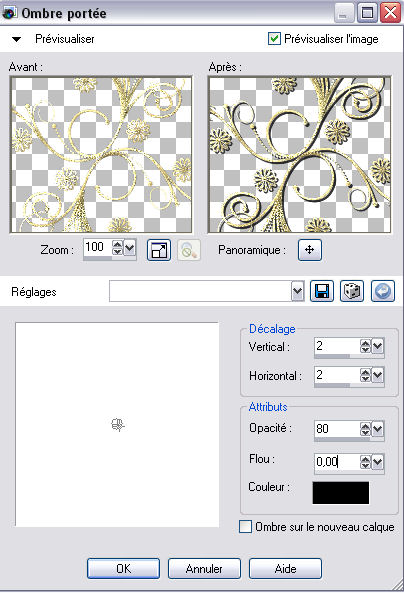
Task: Click OK to apply the drop shadow
Action: (x=123, y=568)
